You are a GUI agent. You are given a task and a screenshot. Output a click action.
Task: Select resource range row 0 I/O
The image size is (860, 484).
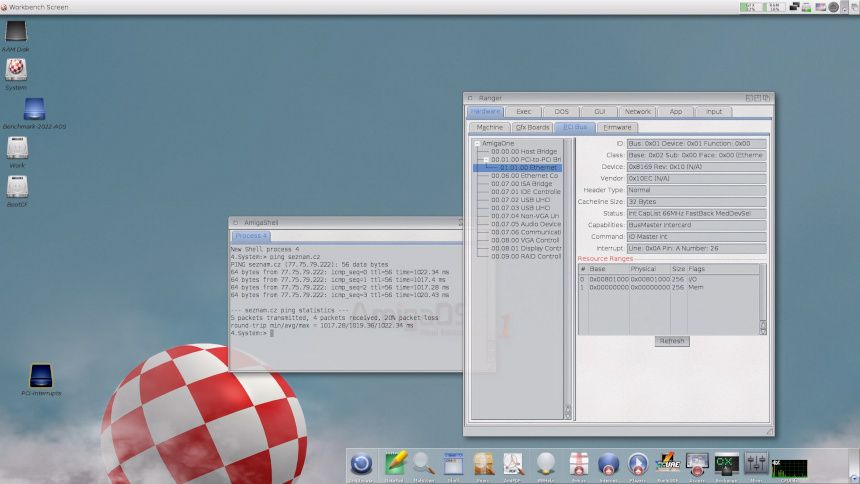(669, 279)
